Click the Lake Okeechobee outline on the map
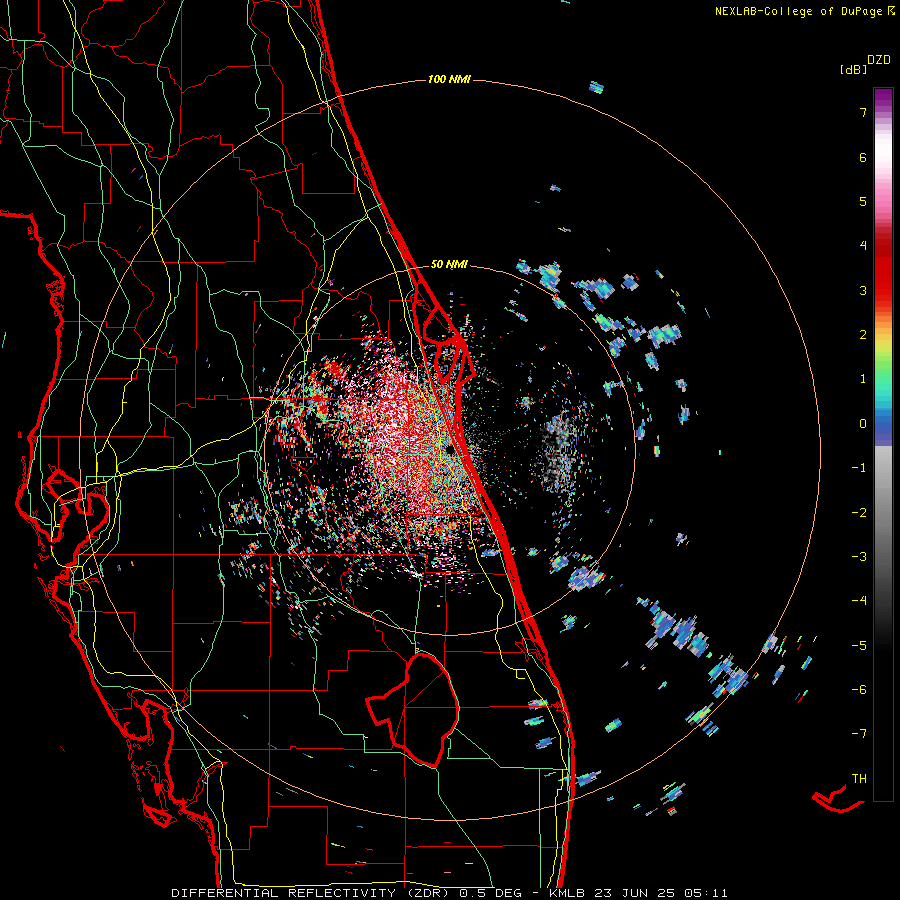Screen dimensions: 900x900 (413, 709)
